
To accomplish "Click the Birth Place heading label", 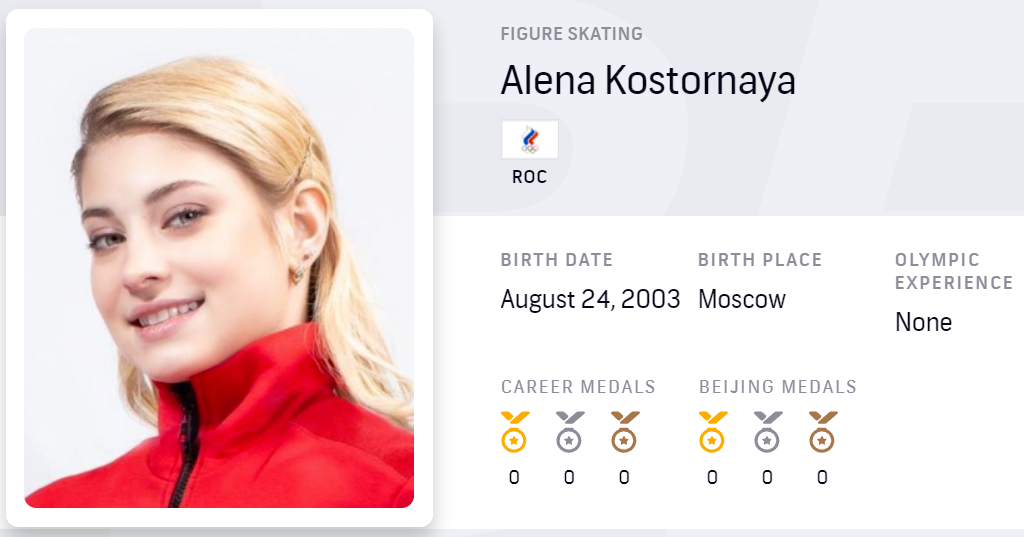I will click(x=760, y=260).
